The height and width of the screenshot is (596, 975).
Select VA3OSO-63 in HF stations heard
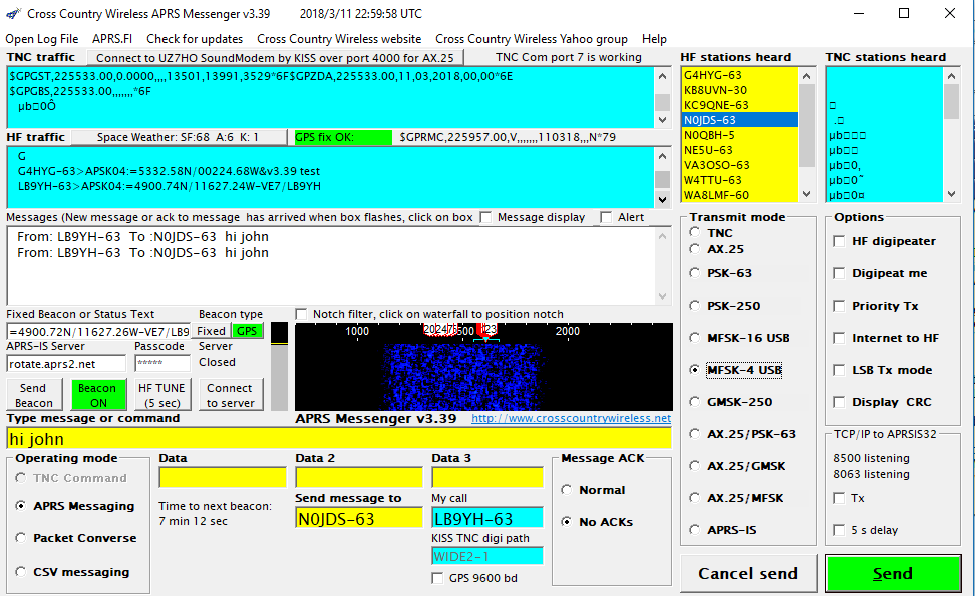716,165
